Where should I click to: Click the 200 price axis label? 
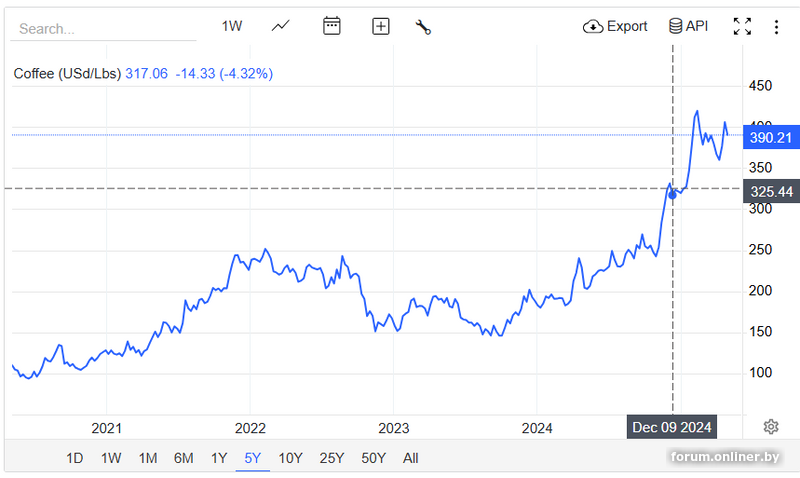(760, 291)
